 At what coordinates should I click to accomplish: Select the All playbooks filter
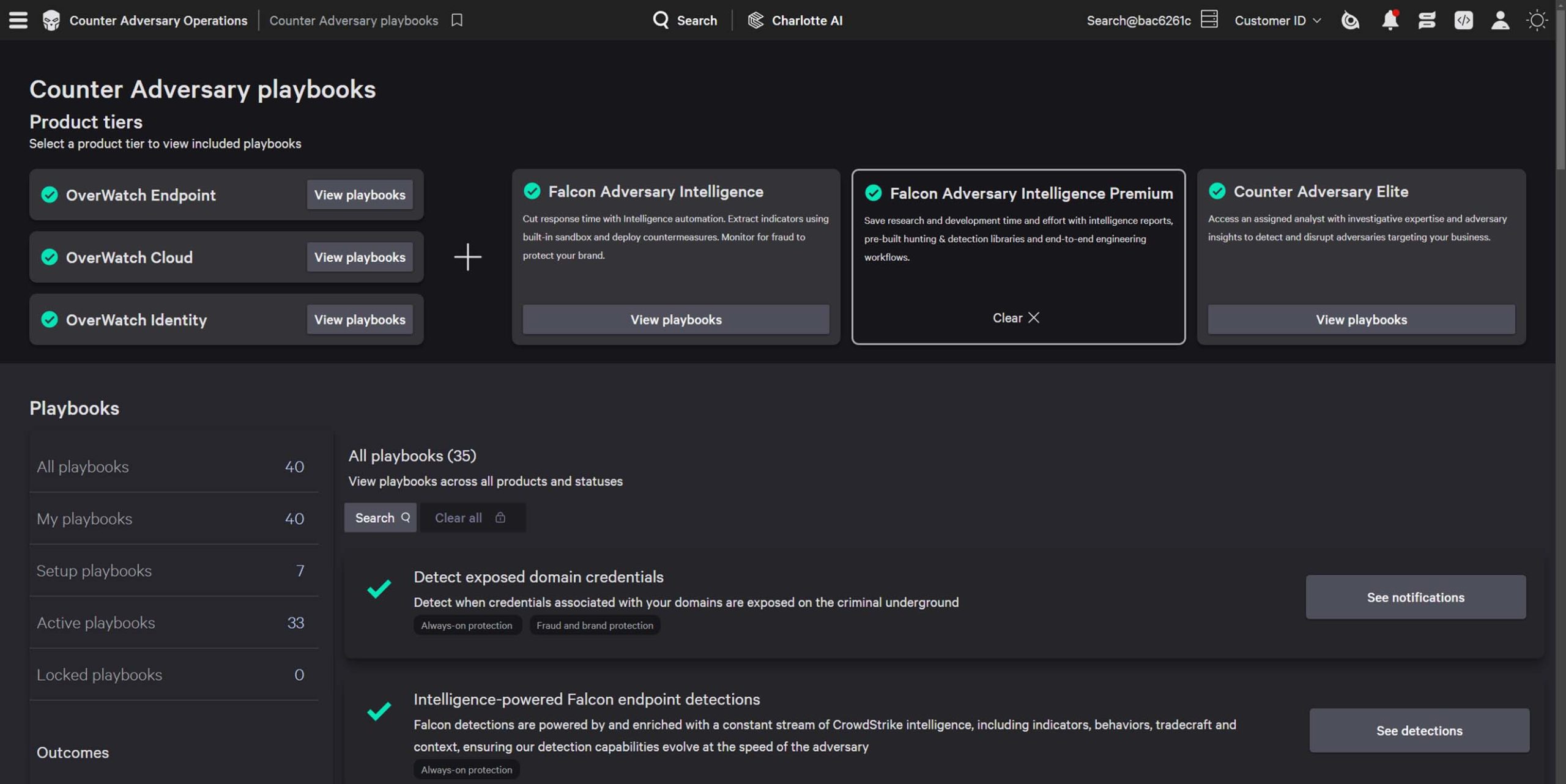click(174, 467)
